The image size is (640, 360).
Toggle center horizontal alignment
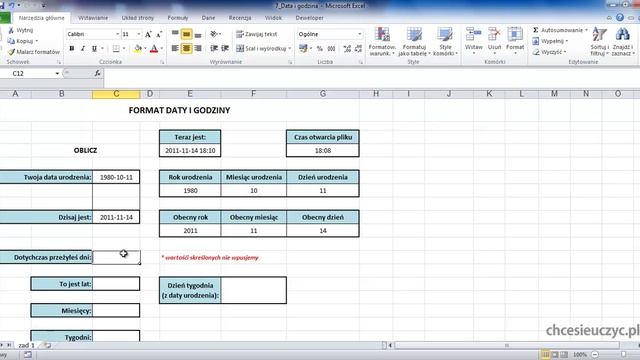(x=187, y=49)
